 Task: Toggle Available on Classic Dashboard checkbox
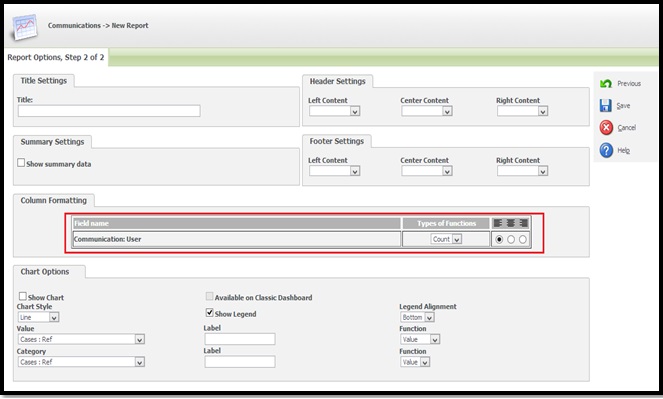pyautogui.click(x=209, y=296)
